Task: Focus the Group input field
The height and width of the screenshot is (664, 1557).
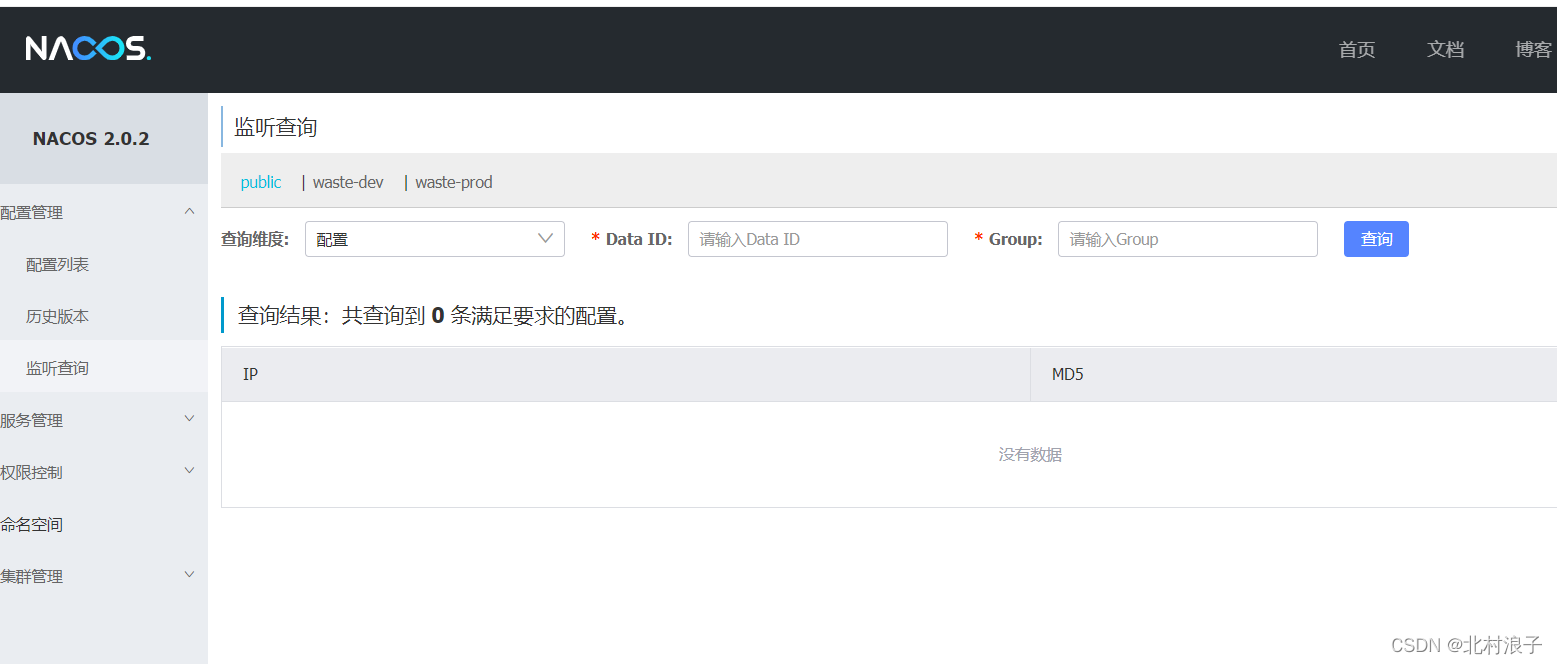Action: (1188, 239)
